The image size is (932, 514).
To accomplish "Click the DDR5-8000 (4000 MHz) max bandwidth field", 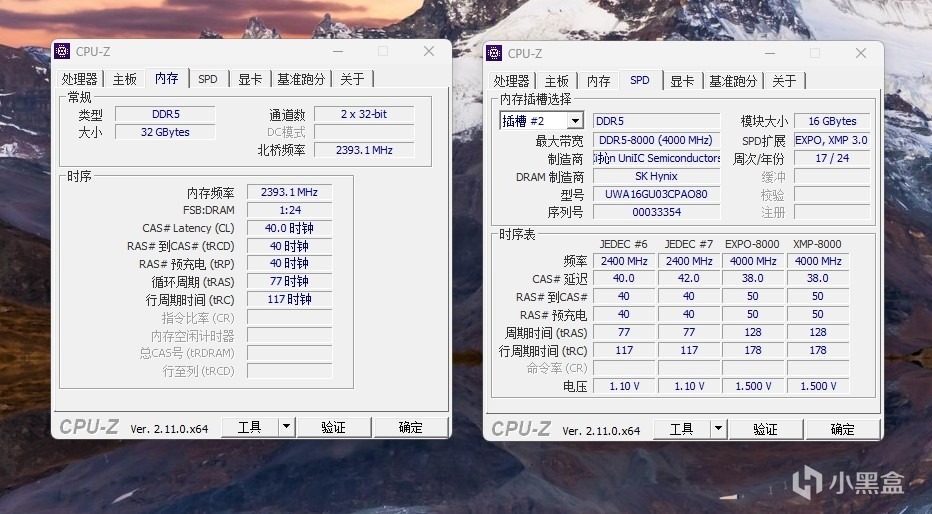I will (656, 140).
